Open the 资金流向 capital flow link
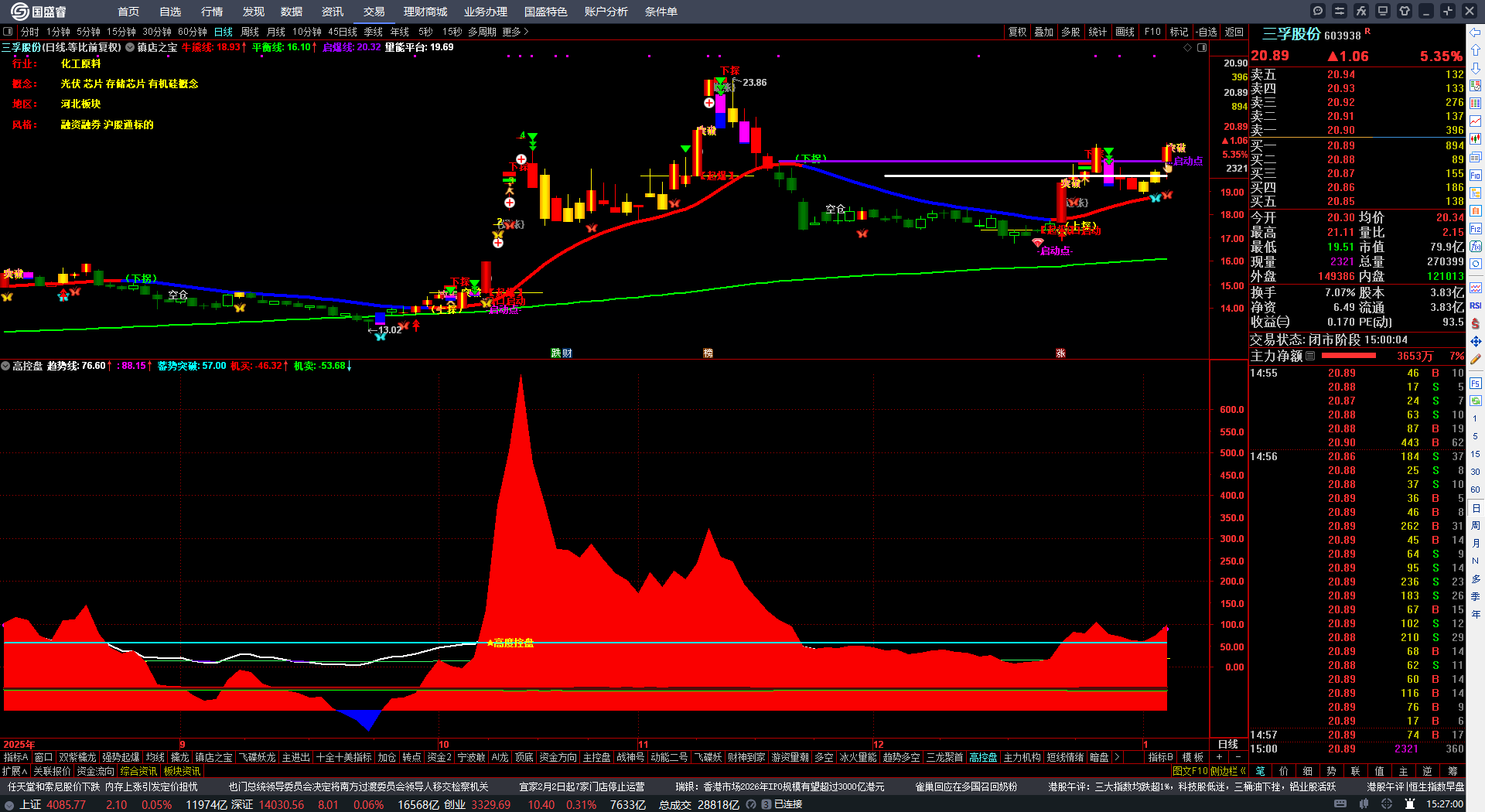 [x=95, y=771]
